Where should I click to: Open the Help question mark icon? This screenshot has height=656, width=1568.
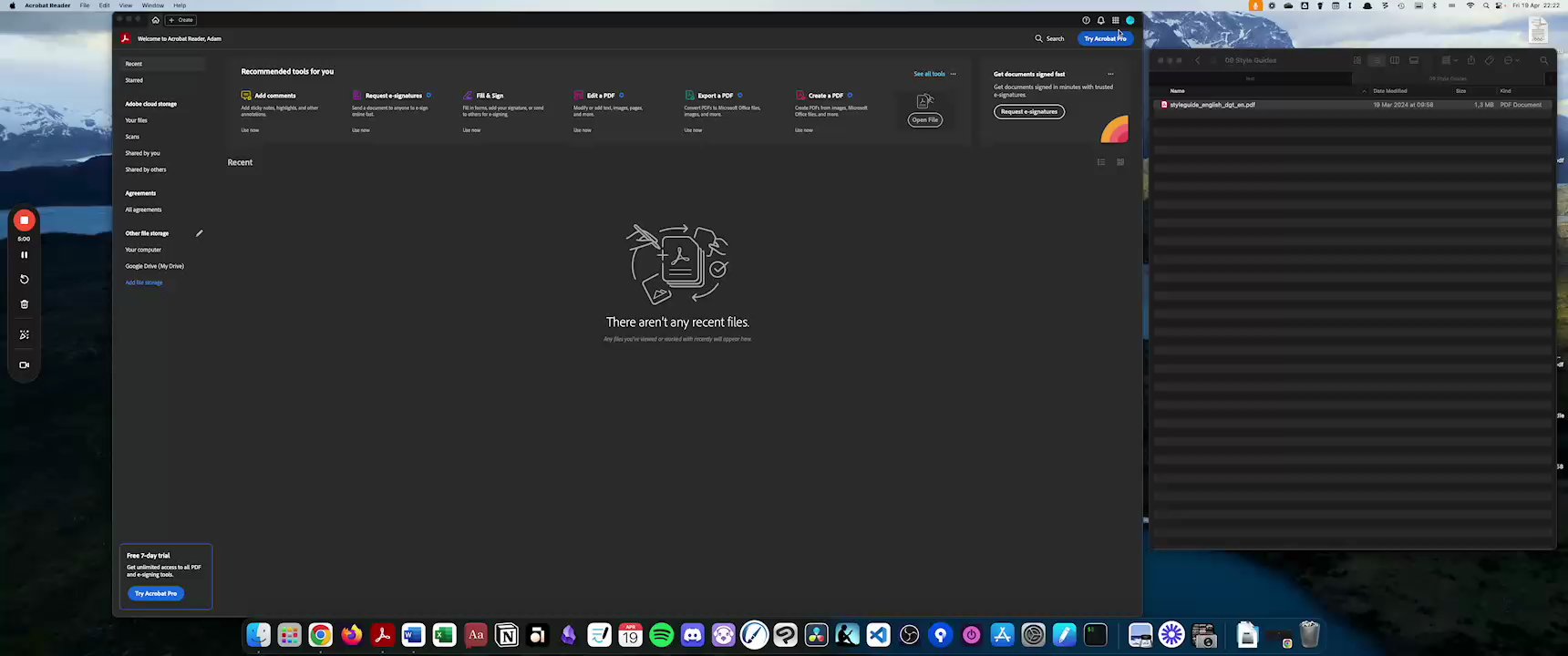pos(1086,20)
